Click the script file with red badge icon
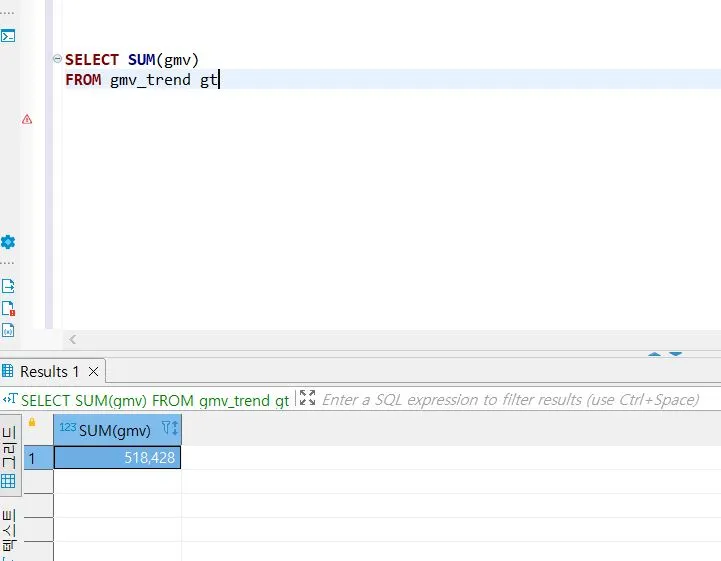This screenshot has width=721, height=561. [8, 308]
